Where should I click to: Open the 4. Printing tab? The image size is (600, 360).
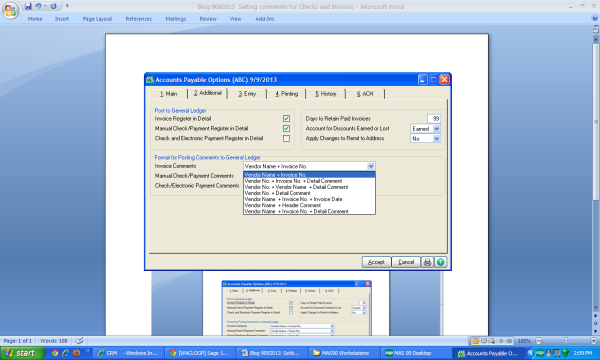[x=287, y=94]
